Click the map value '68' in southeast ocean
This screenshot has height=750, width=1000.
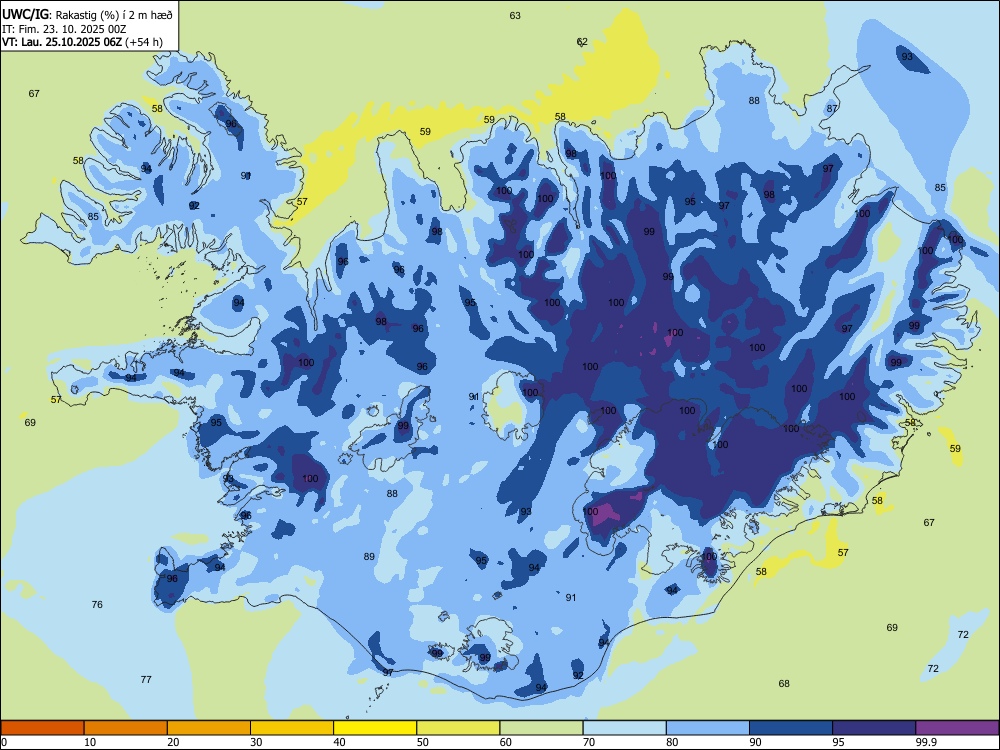click(784, 683)
